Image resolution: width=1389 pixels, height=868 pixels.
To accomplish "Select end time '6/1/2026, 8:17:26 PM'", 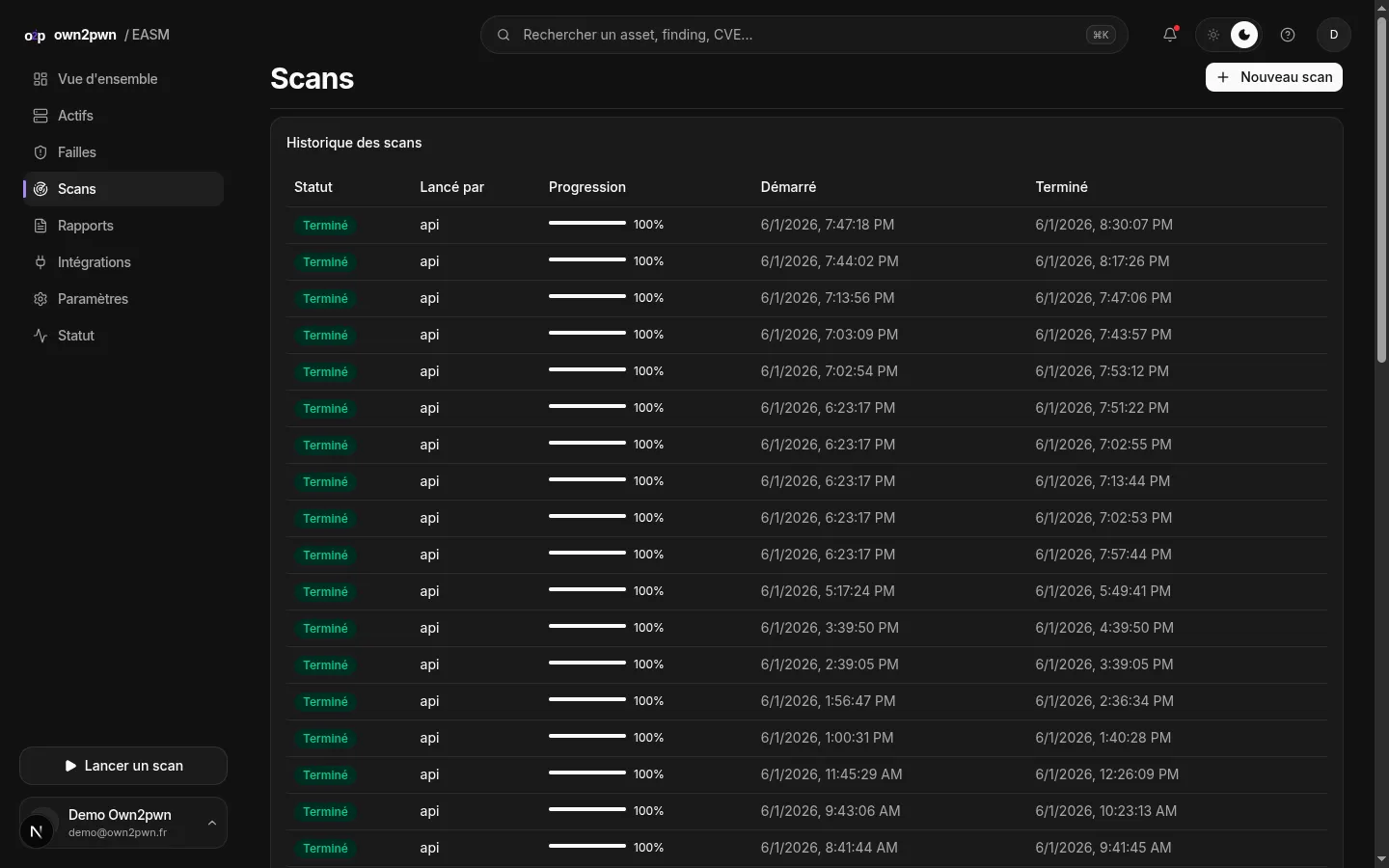I will 1103,261.
